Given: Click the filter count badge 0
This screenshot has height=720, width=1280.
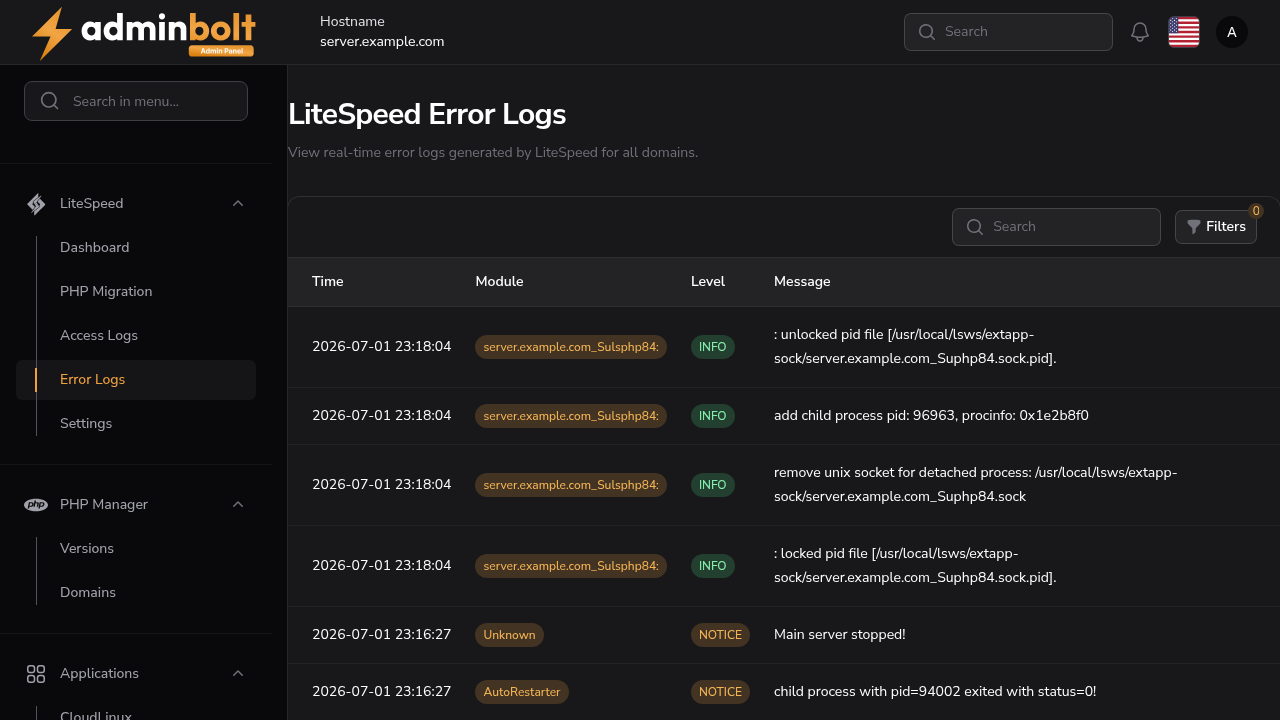Looking at the screenshot, I should pyautogui.click(x=1256, y=211).
